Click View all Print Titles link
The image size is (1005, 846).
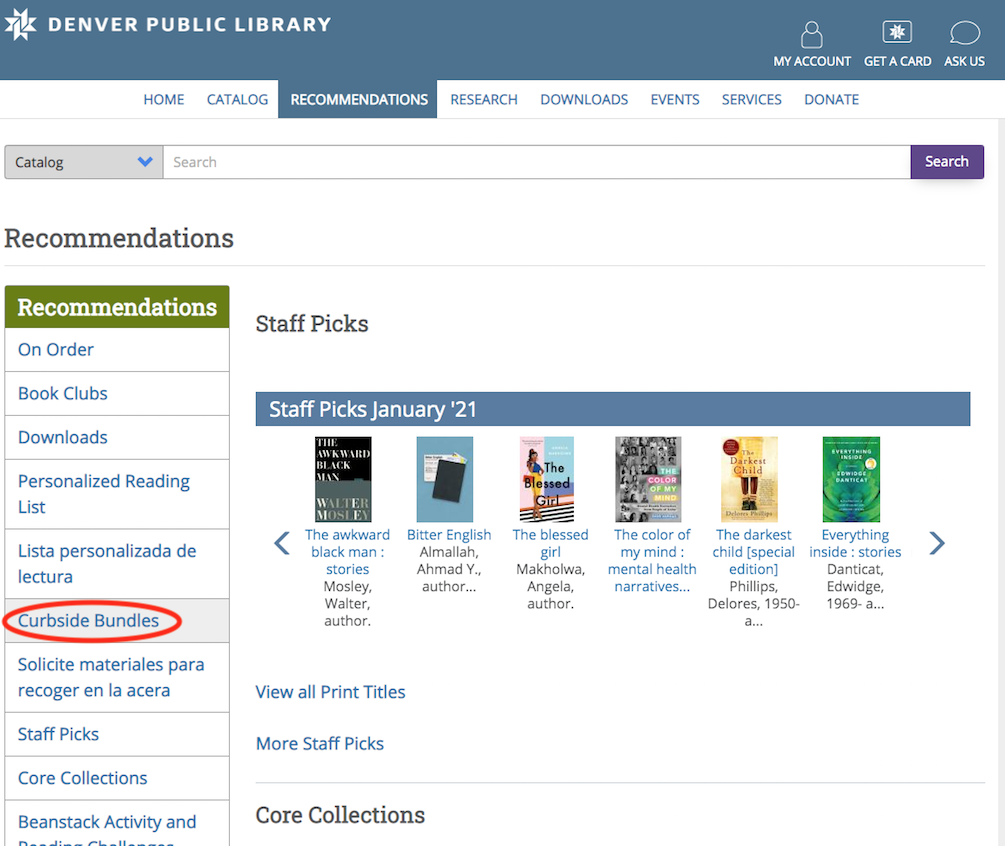(x=330, y=692)
